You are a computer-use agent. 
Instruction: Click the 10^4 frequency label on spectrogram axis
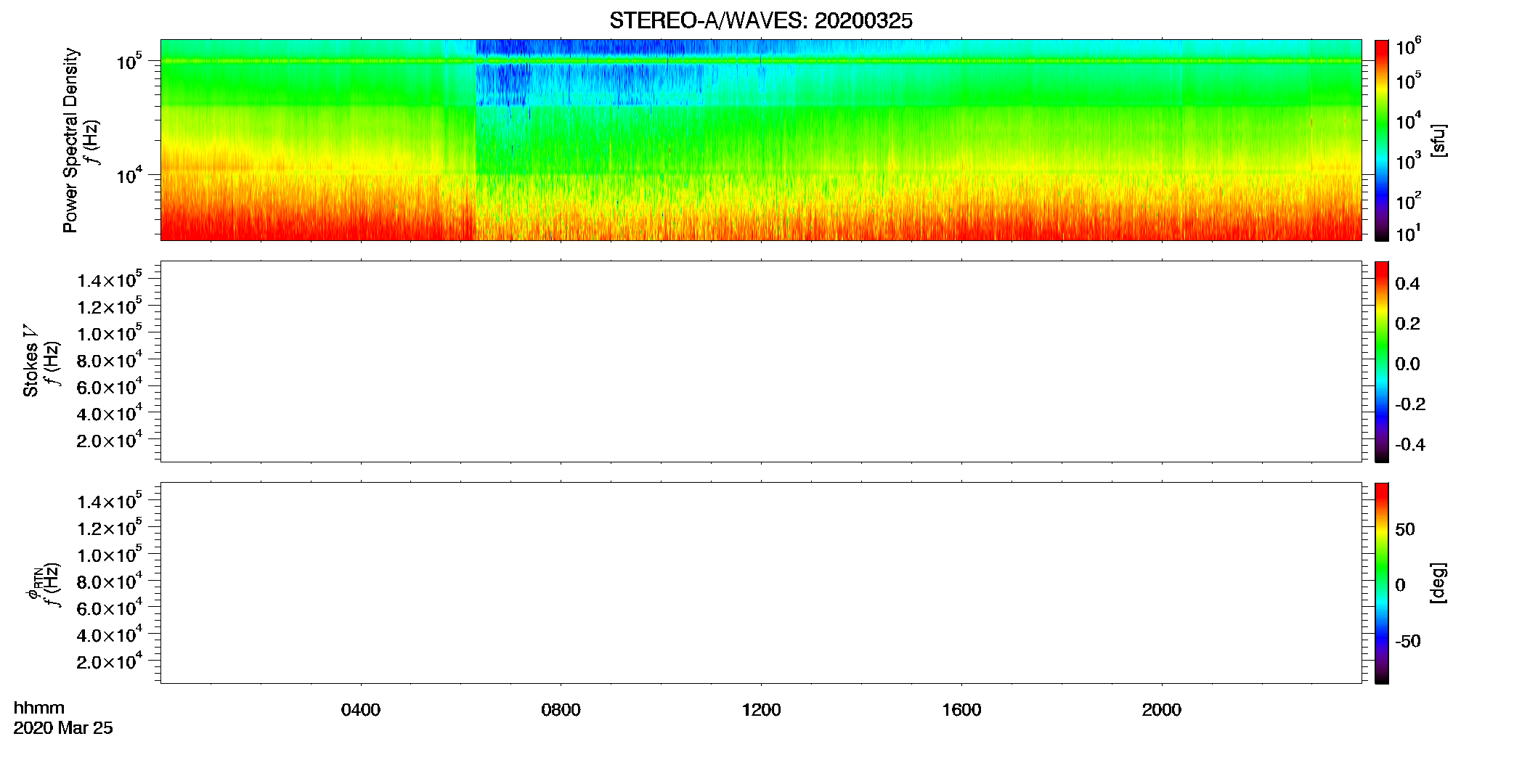click(129, 175)
